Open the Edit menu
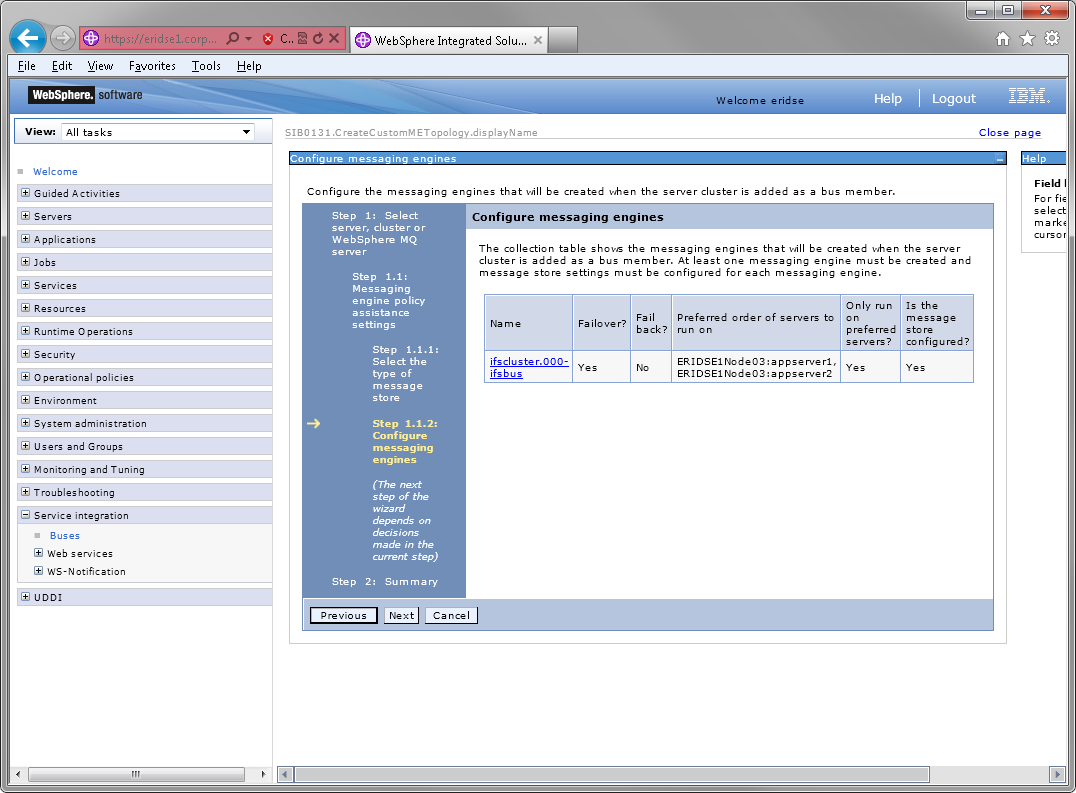This screenshot has width=1076, height=793. point(62,66)
